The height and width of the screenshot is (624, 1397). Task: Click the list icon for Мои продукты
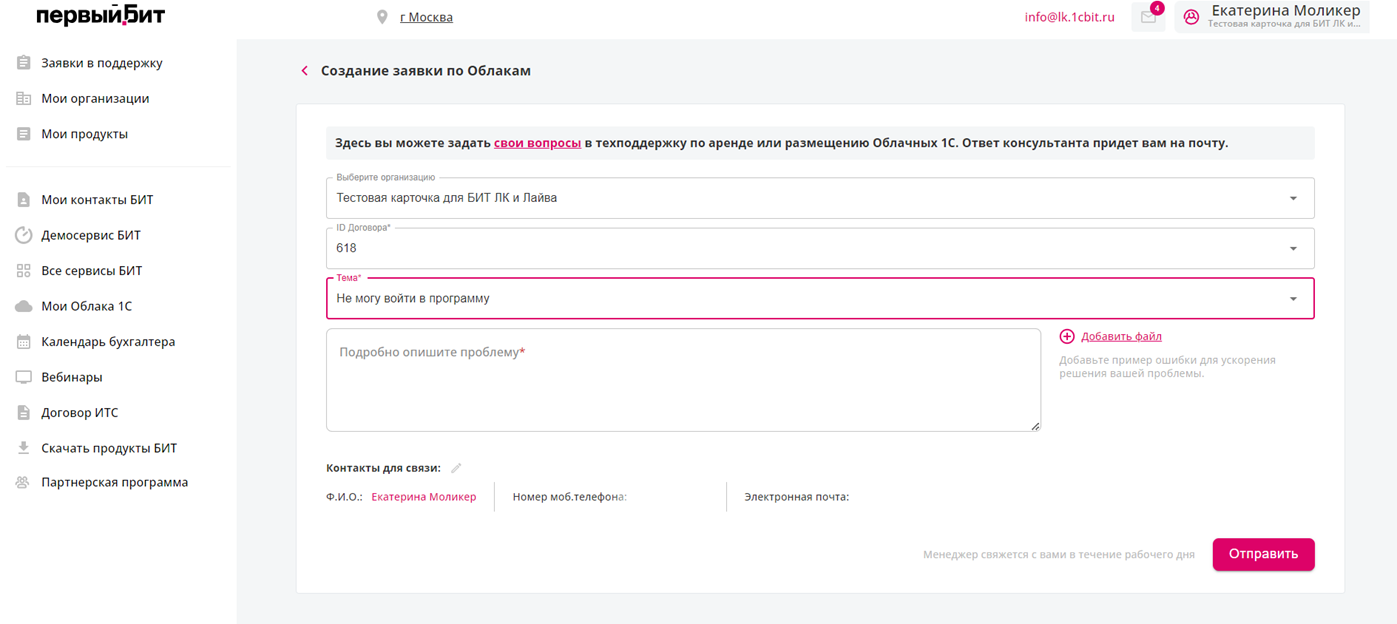tap(24, 134)
